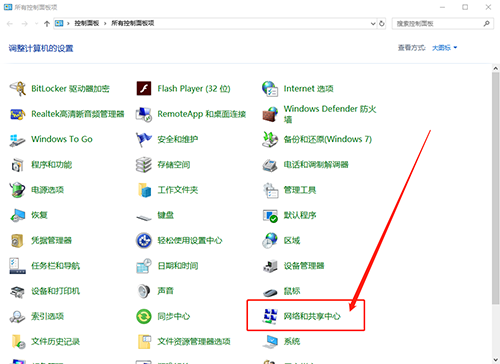Click the vertical scrollbar down arrow
This screenshot has height=364, width=500.
[496, 360]
